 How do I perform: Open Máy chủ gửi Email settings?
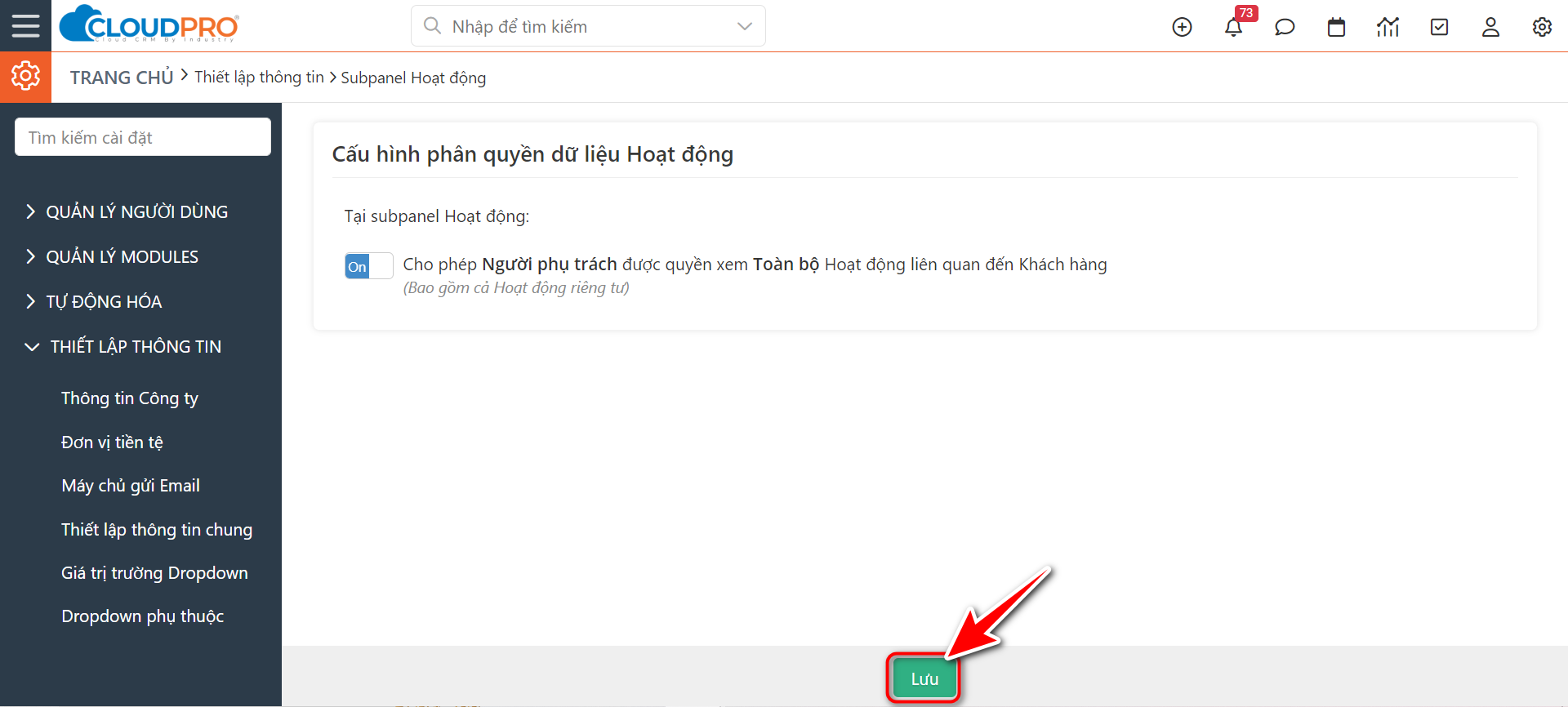[x=131, y=486]
